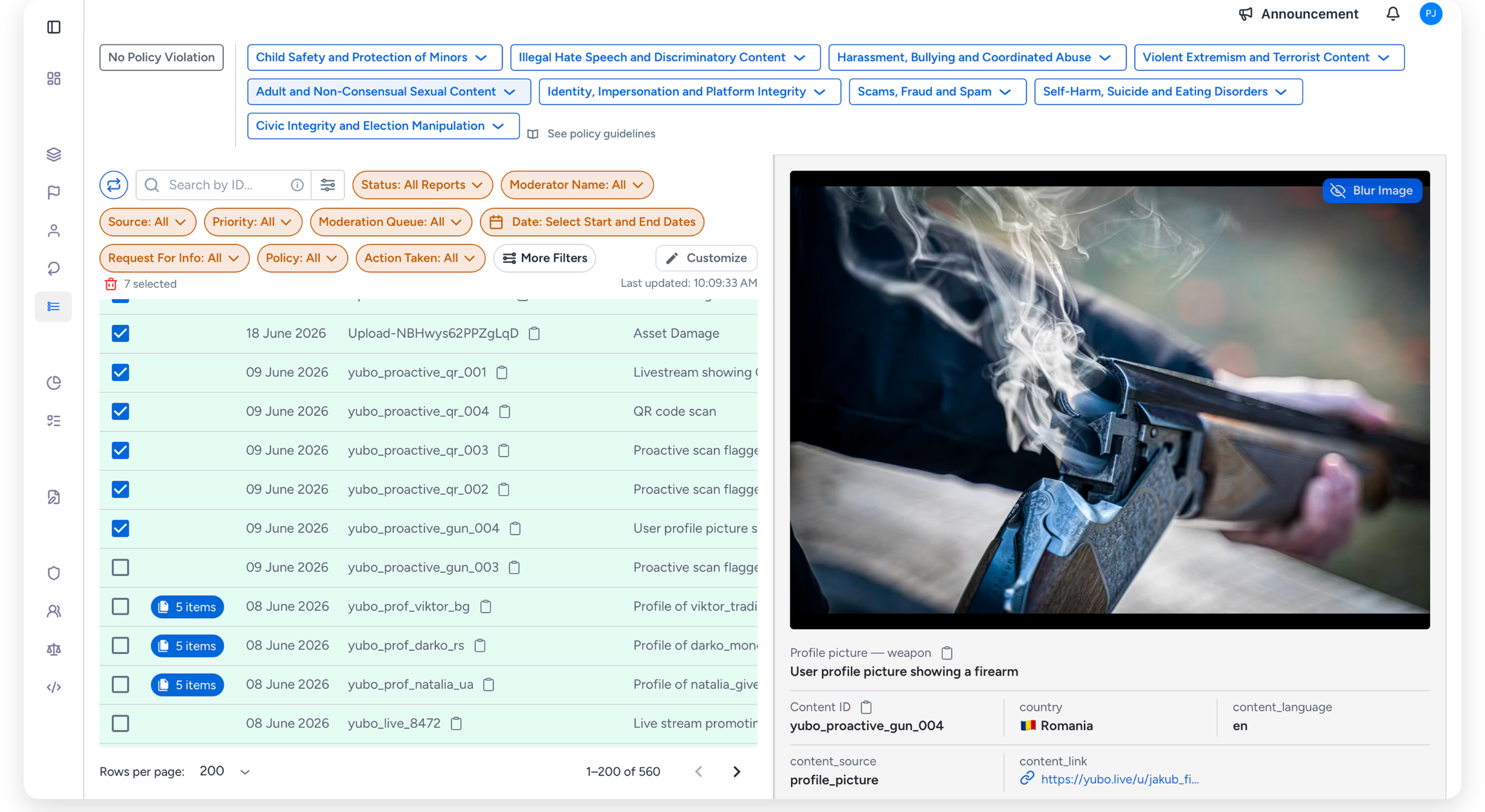1485x812 pixels.
Task: Open the dashboard grid icon in sidebar
Action: [54, 78]
